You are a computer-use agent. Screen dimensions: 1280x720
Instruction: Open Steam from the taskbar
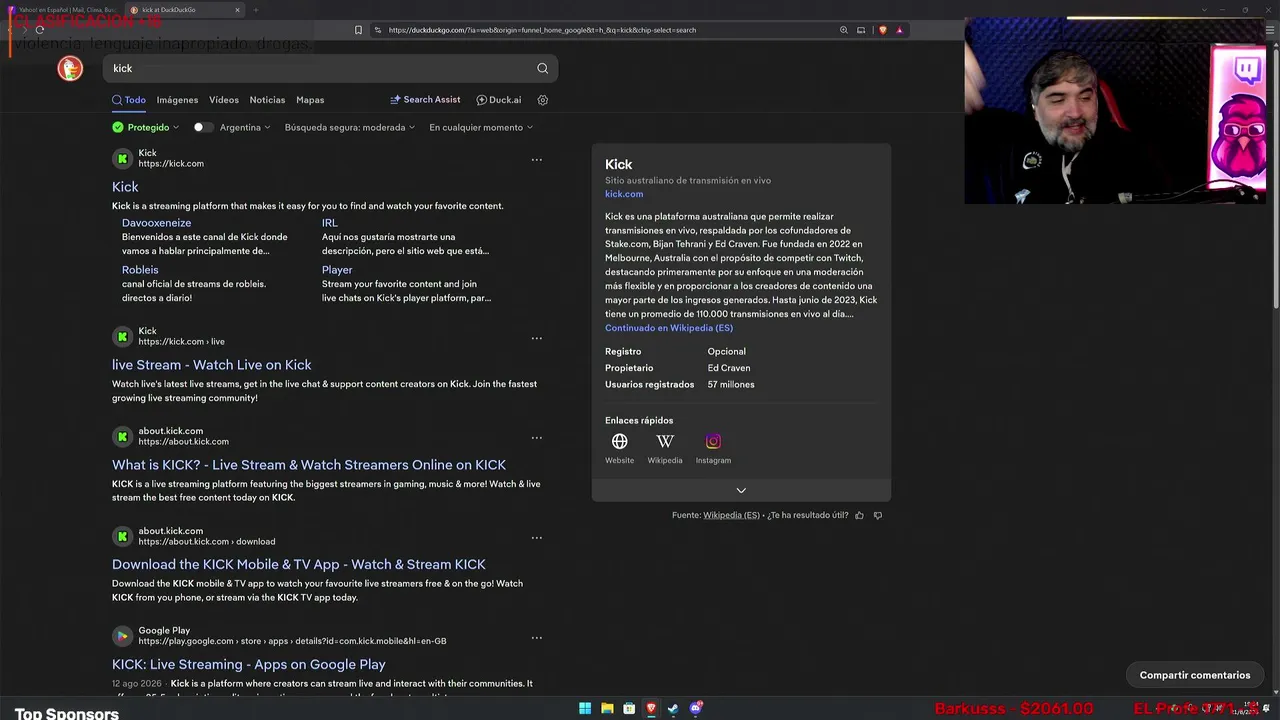click(673, 709)
